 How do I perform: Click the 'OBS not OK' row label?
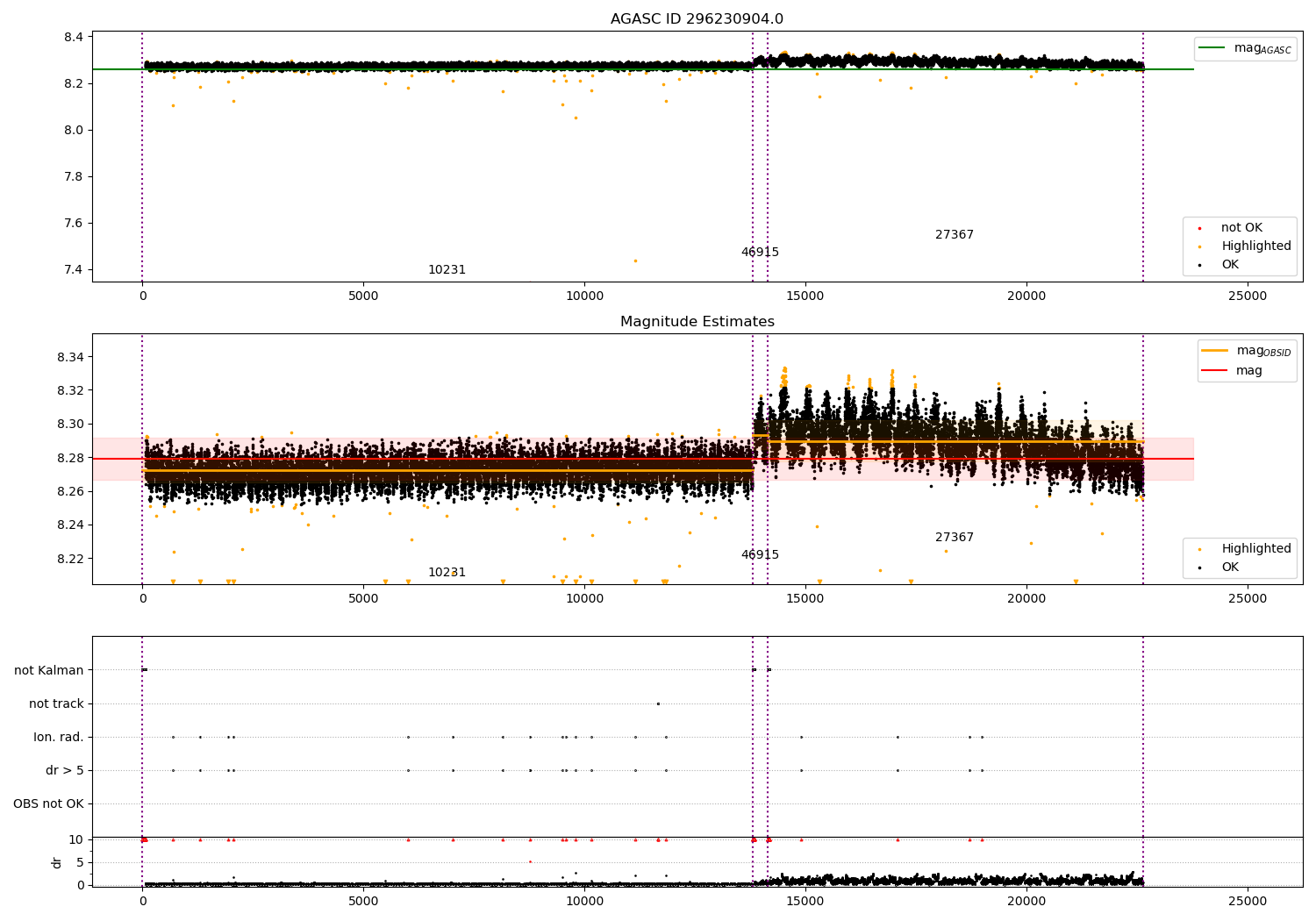click(48, 804)
